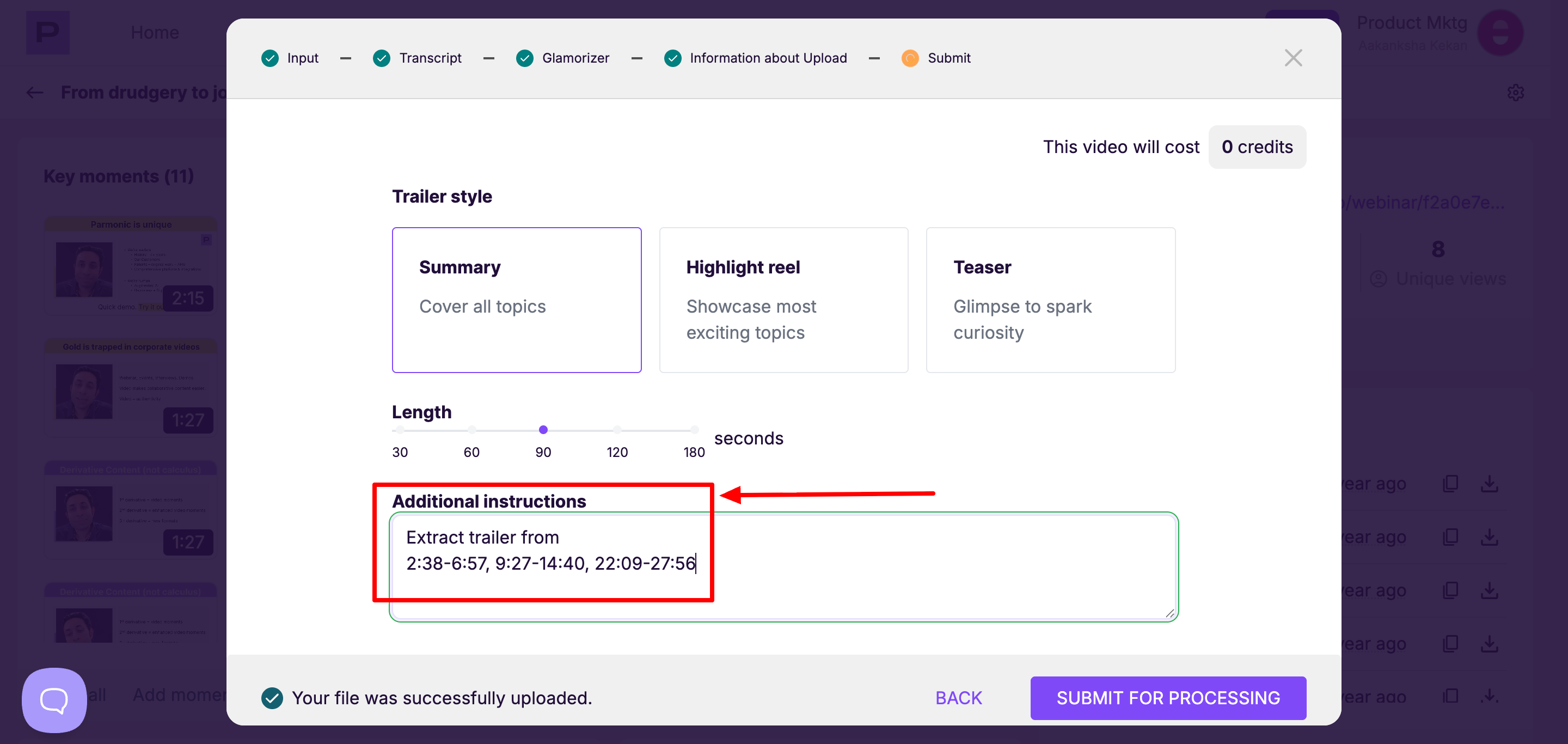1568x744 pixels.
Task: Set trailer length to 30 seconds
Action: click(x=399, y=430)
